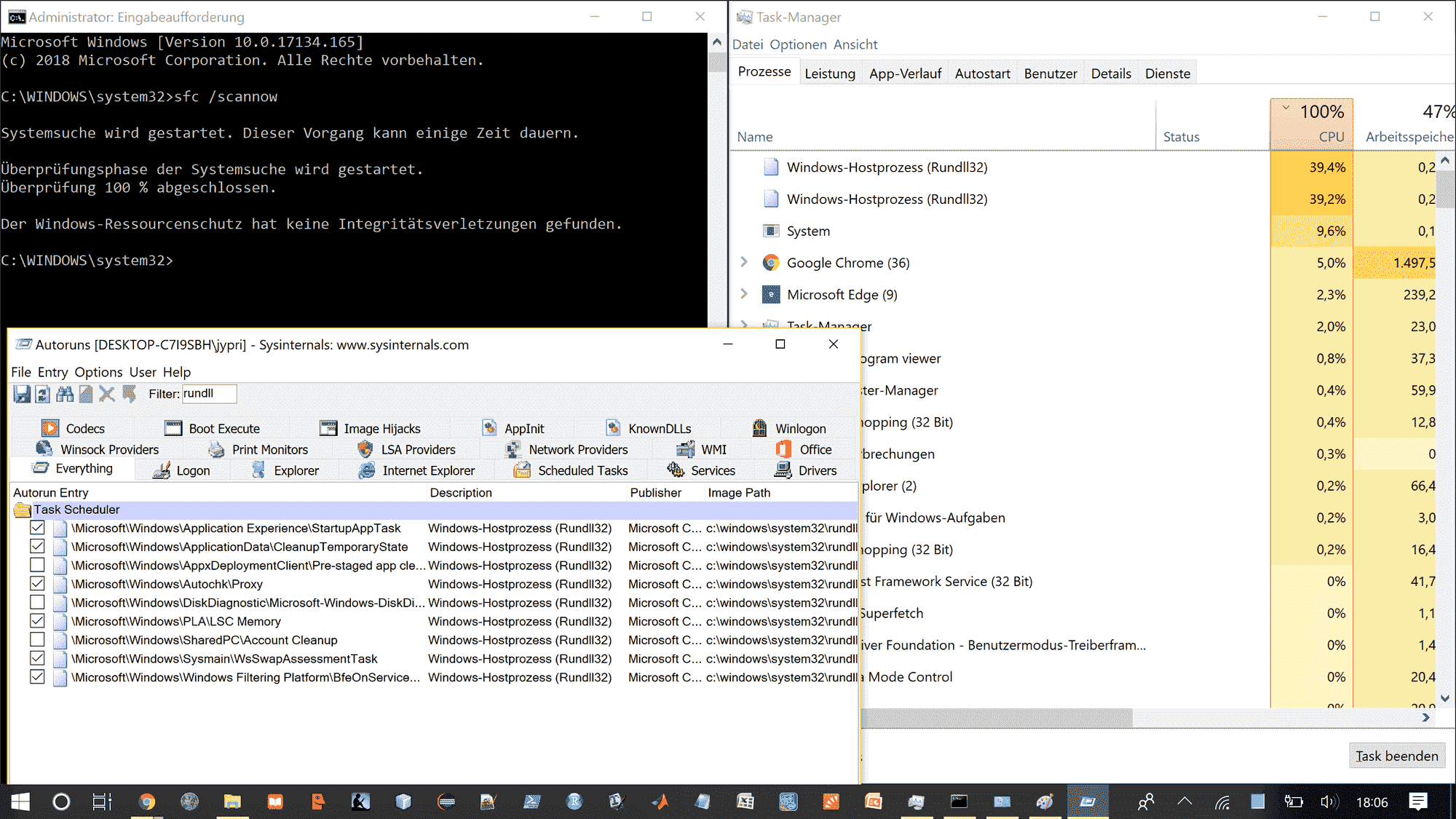Uncheck the PLA\LSC Memory entry
The image size is (1456, 819).
[x=37, y=621]
